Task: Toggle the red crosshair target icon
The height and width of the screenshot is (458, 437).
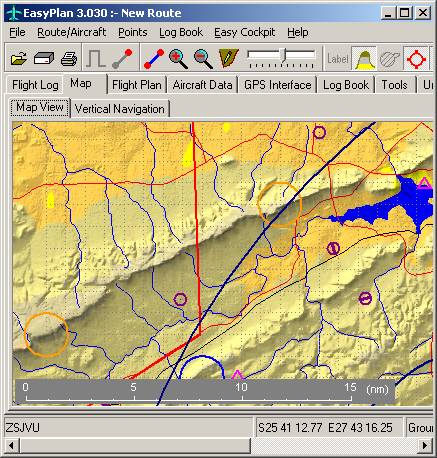Action: pyautogui.click(x=416, y=59)
